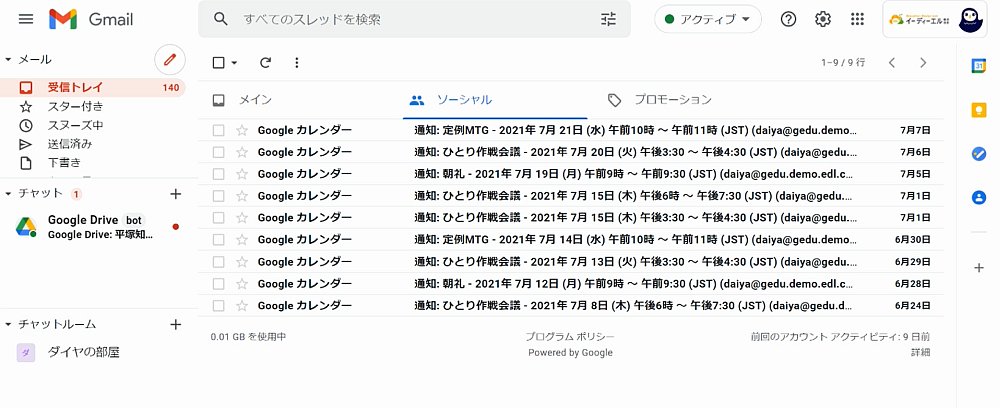Open スヌーズ中 folder
The image size is (1000, 408).
(x=93, y=125)
